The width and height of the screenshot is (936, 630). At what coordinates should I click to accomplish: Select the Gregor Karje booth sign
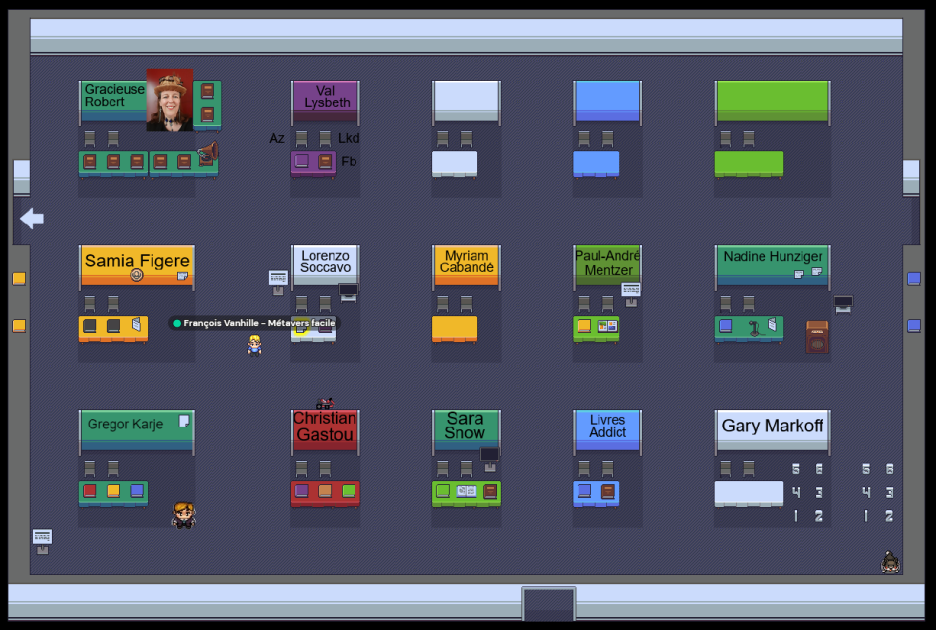137,429
